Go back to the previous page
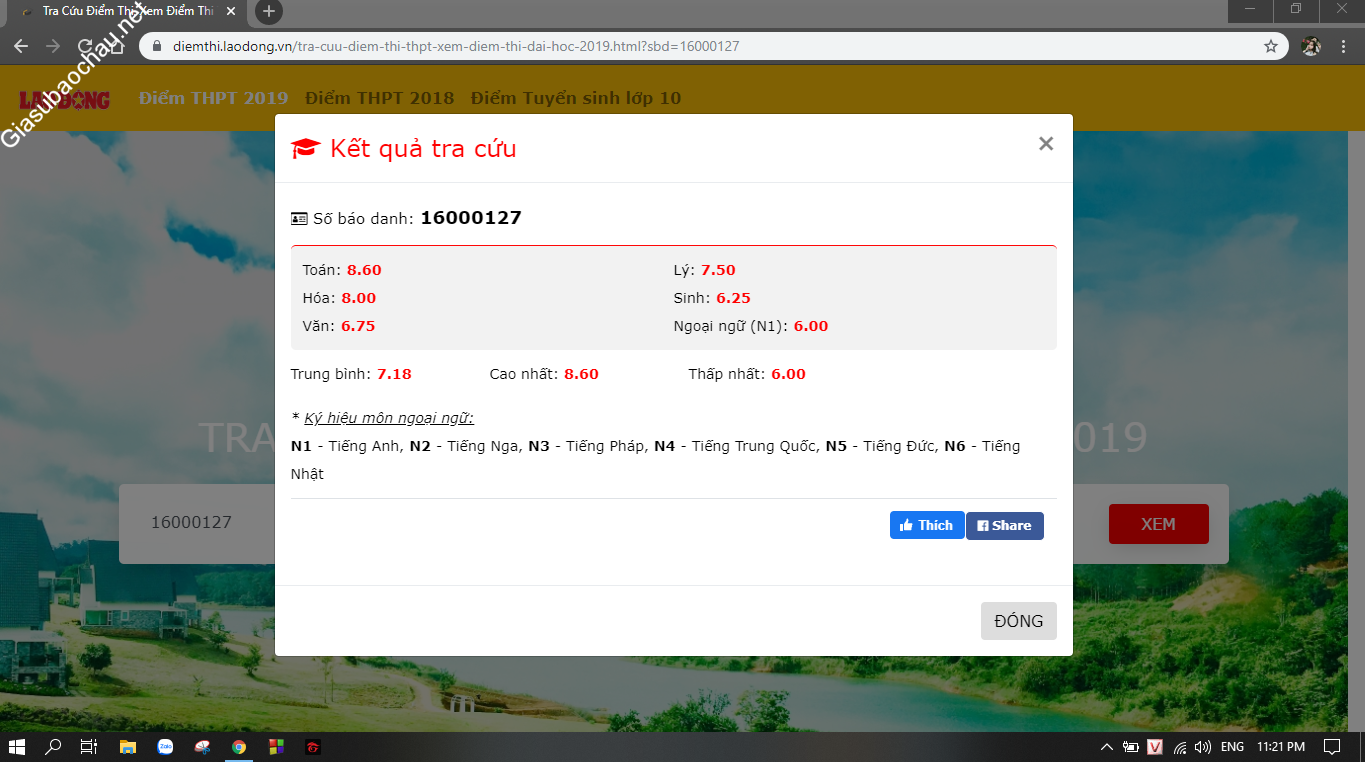This screenshot has height=762, width=1365. pyautogui.click(x=21, y=46)
